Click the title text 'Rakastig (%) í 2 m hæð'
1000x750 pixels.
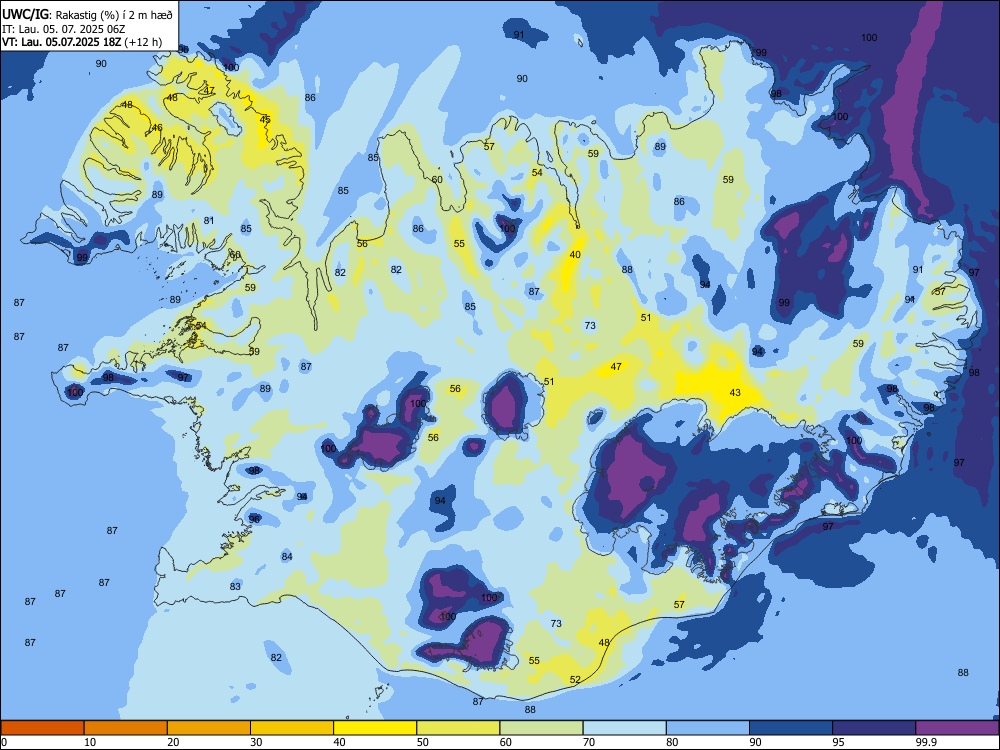[115, 15]
